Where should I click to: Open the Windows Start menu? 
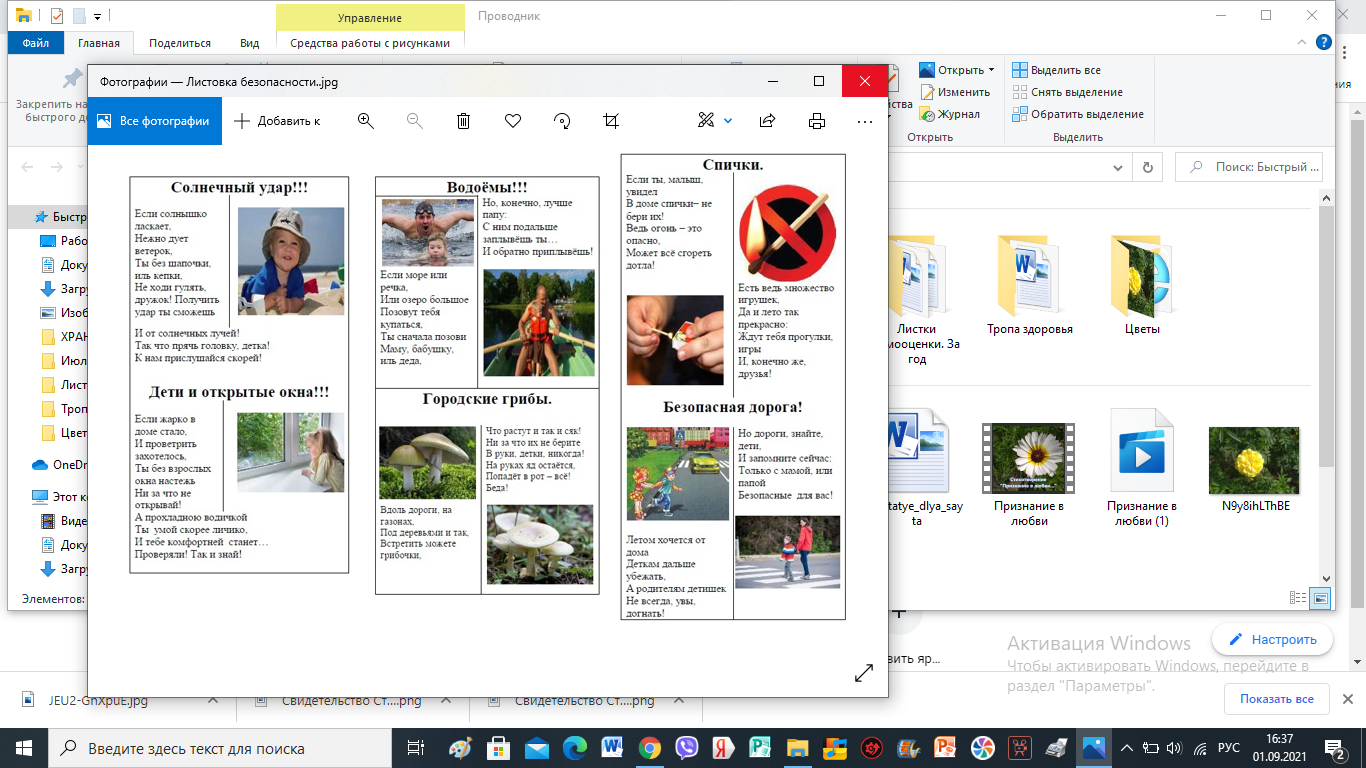point(24,747)
